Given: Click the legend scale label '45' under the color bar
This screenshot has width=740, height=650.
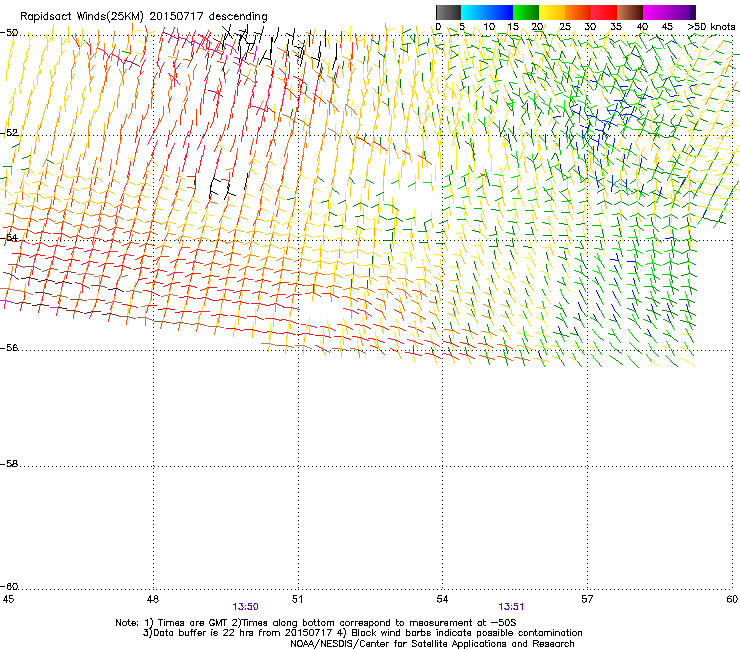Looking at the screenshot, I should (x=667, y=27).
